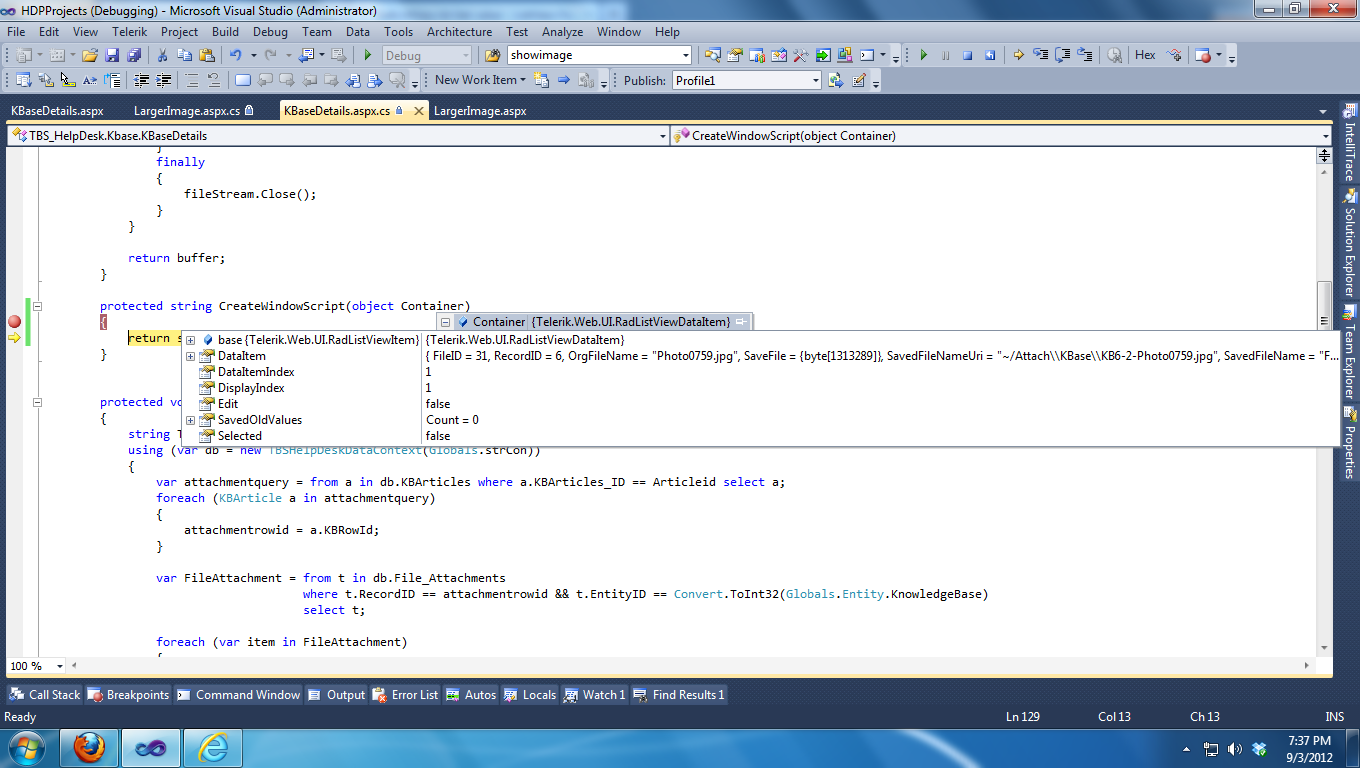Click the Undo arrow icon

pos(236,56)
